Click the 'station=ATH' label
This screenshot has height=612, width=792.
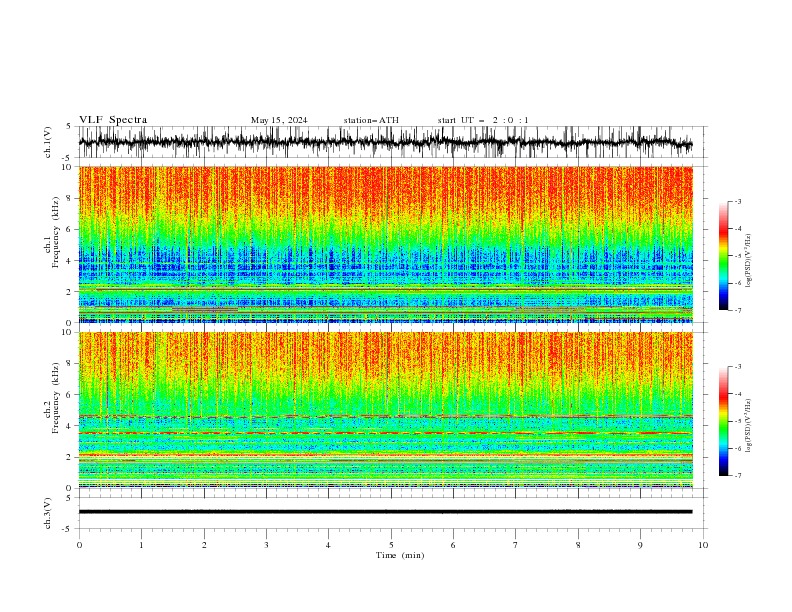click(371, 120)
